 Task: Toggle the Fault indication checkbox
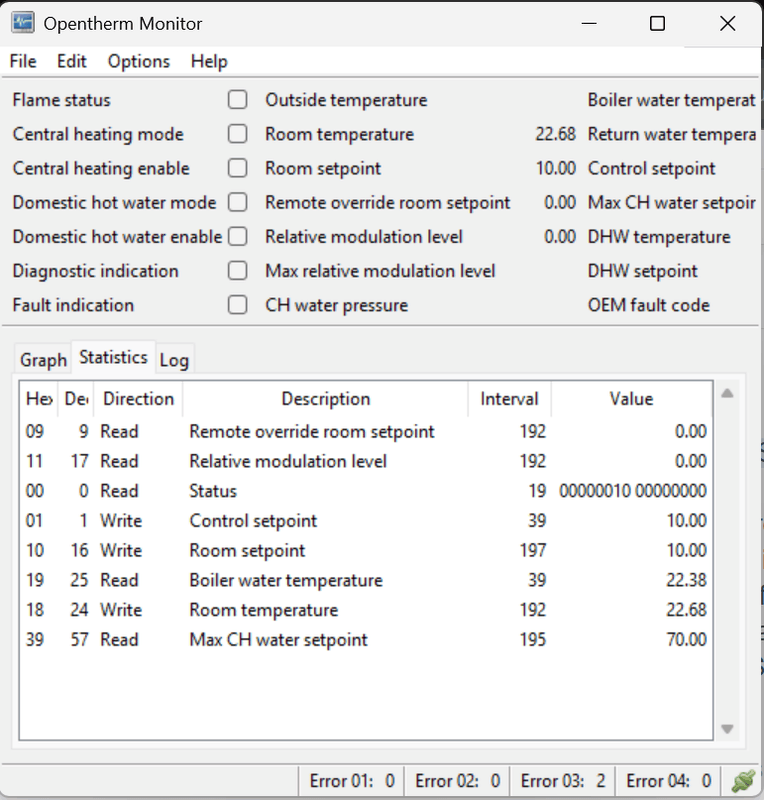237,305
